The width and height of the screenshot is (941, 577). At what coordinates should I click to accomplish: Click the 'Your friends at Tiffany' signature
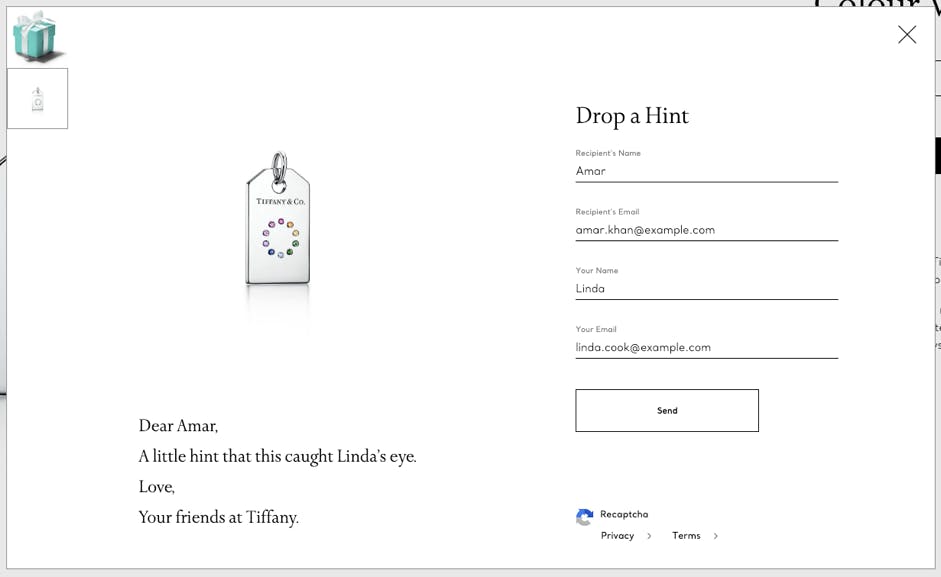click(218, 518)
